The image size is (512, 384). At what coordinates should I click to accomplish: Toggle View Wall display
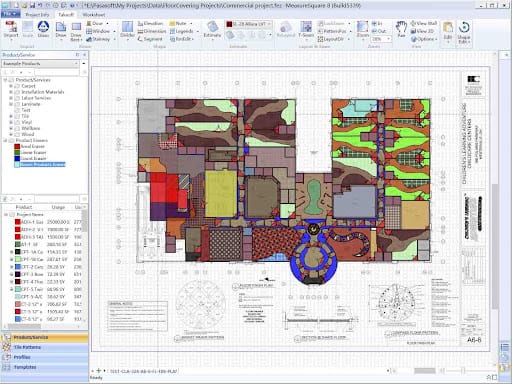click(x=424, y=23)
